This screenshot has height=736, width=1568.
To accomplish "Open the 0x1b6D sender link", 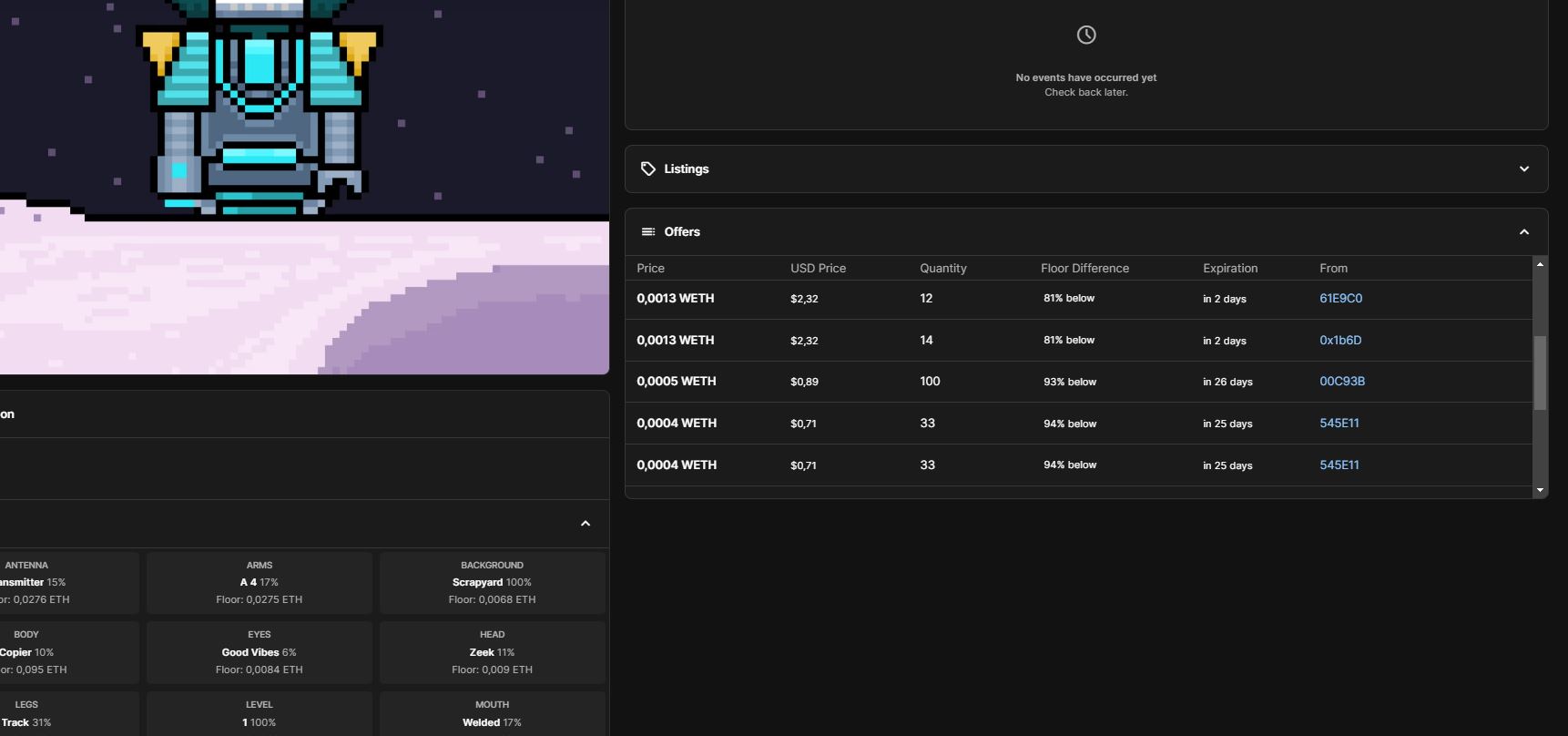I will pyautogui.click(x=1340, y=340).
